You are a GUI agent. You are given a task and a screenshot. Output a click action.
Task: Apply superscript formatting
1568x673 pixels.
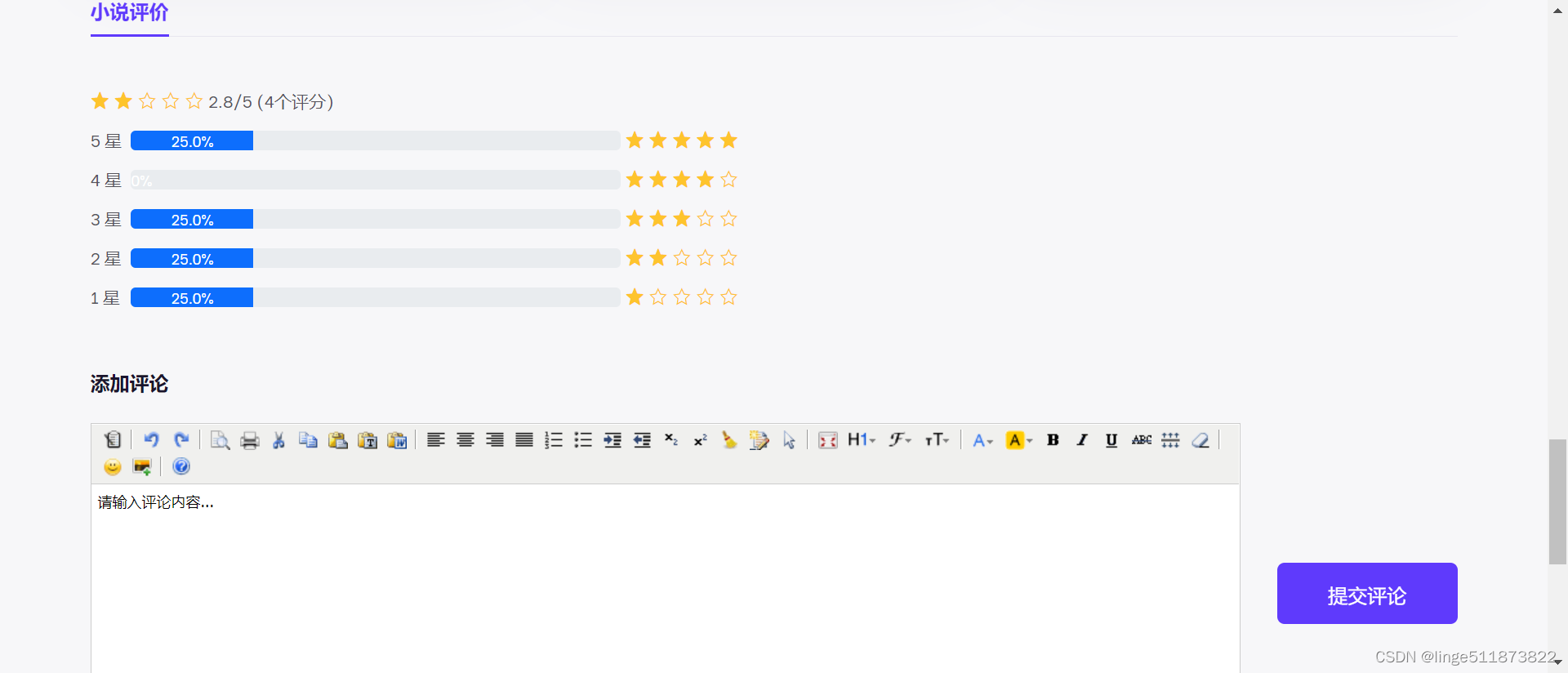[x=701, y=440]
